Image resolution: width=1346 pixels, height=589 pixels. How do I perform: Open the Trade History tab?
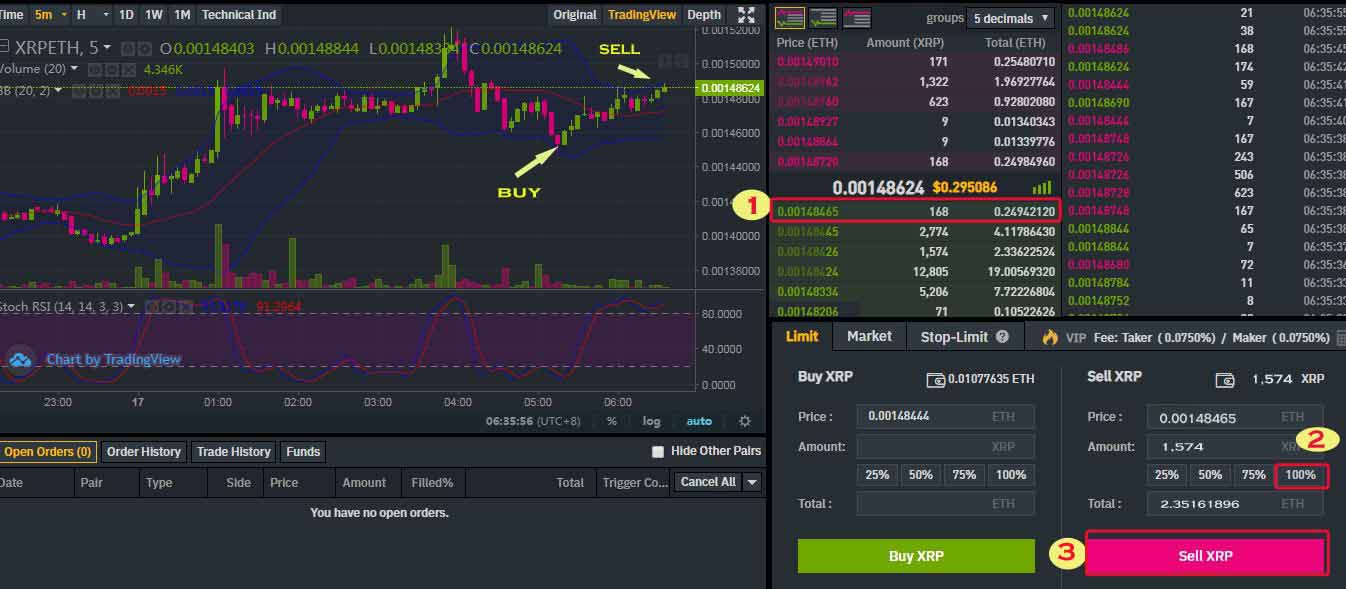(234, 452)
